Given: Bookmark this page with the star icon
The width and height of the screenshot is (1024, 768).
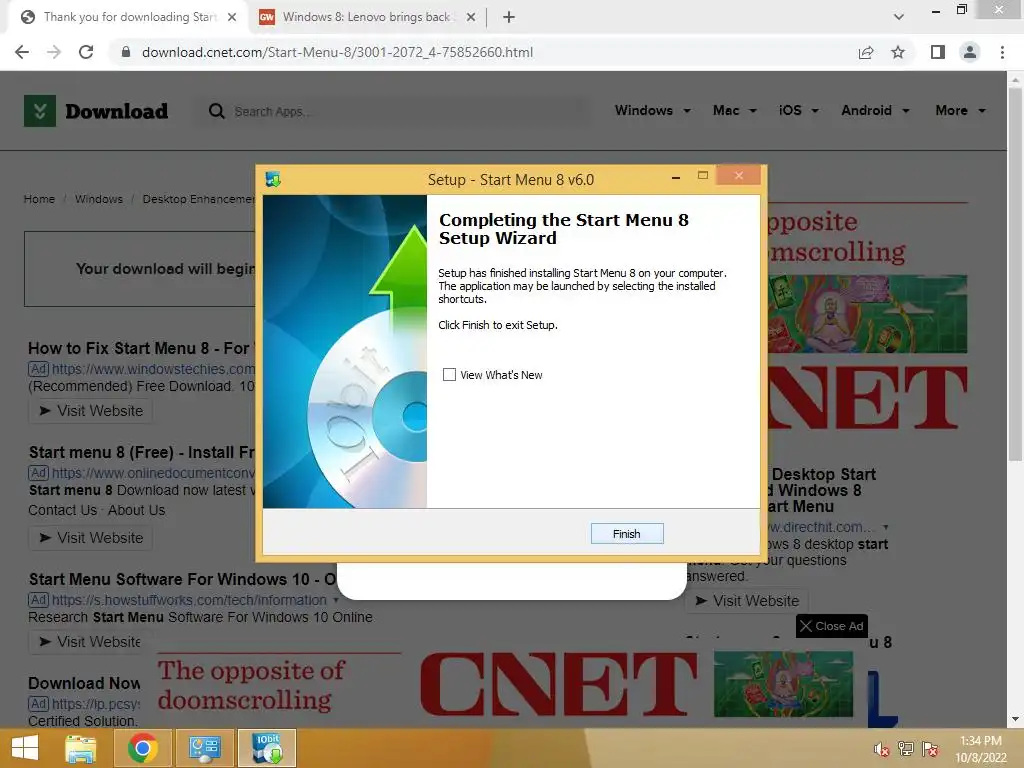Looking at the screenshot, I should (898, 52).
